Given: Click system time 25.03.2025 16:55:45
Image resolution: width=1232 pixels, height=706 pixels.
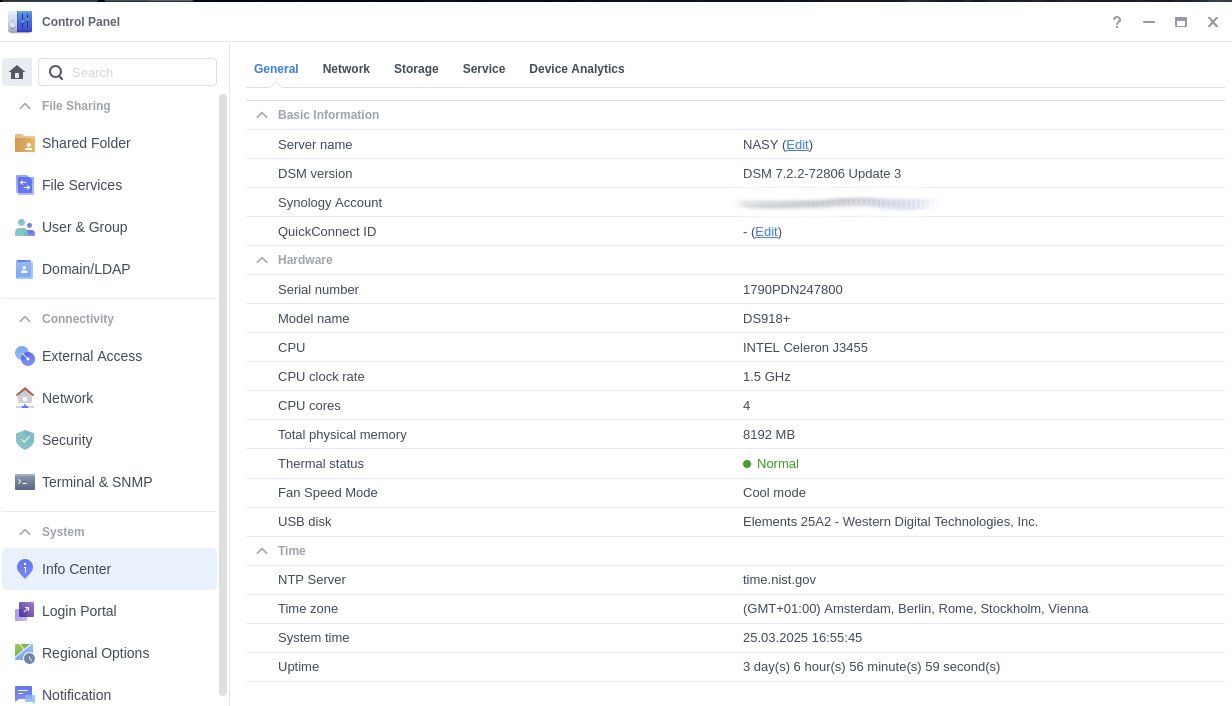Looking at the screenshot, I should tap(803, 638).
